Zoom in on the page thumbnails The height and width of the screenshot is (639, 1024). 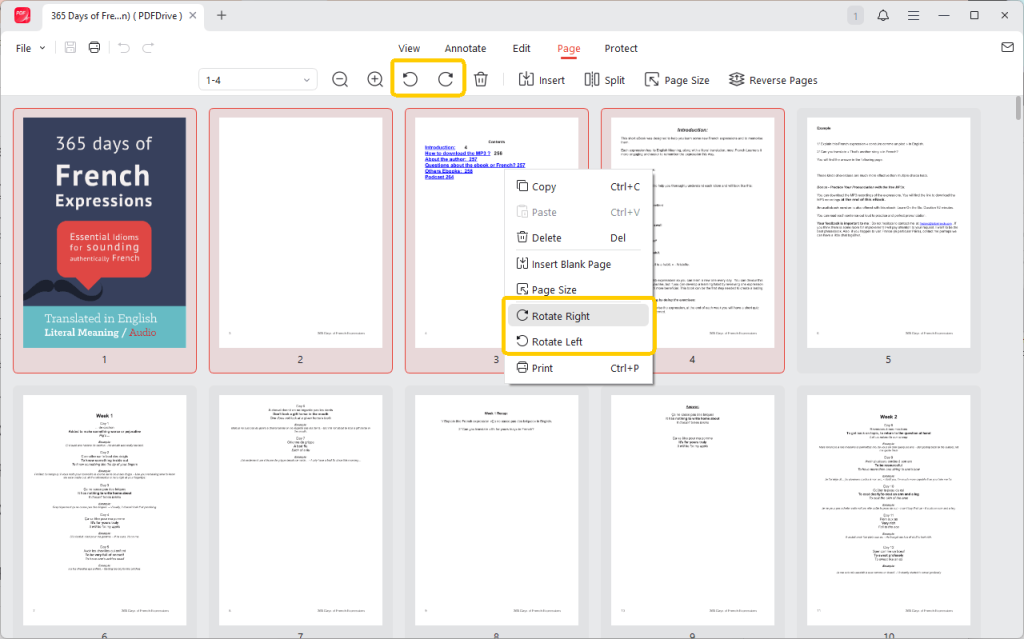[x=374, y=78]
